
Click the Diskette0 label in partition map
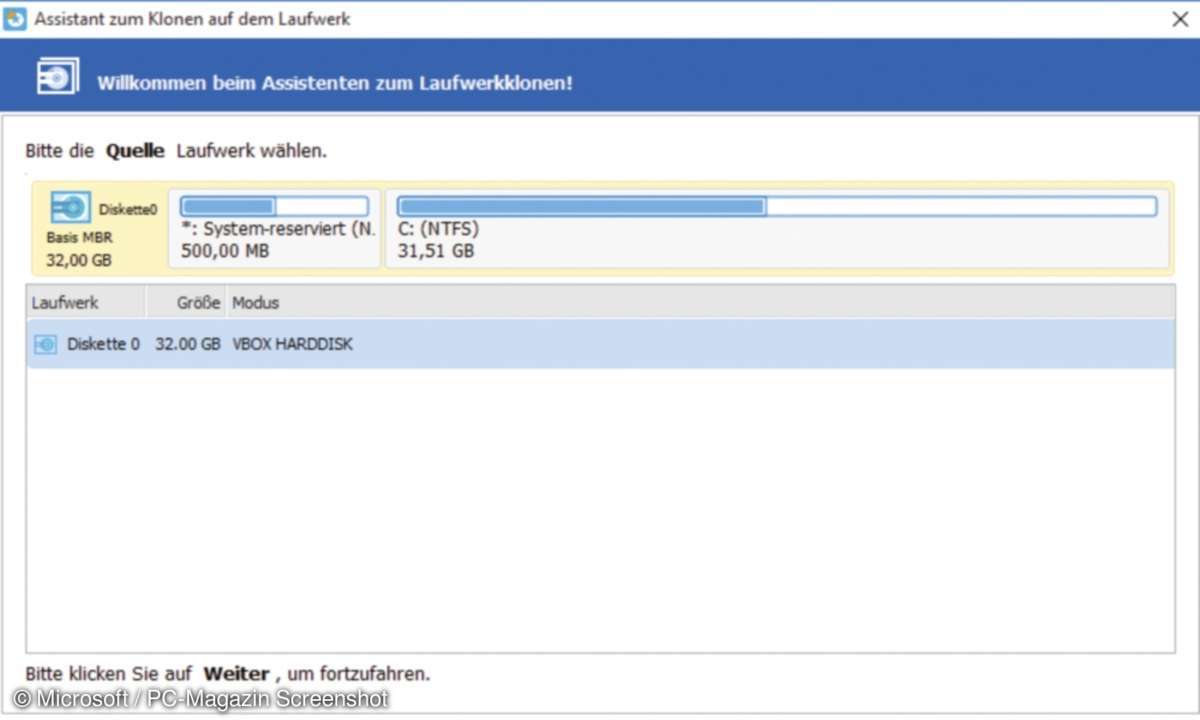pos(128,210)
